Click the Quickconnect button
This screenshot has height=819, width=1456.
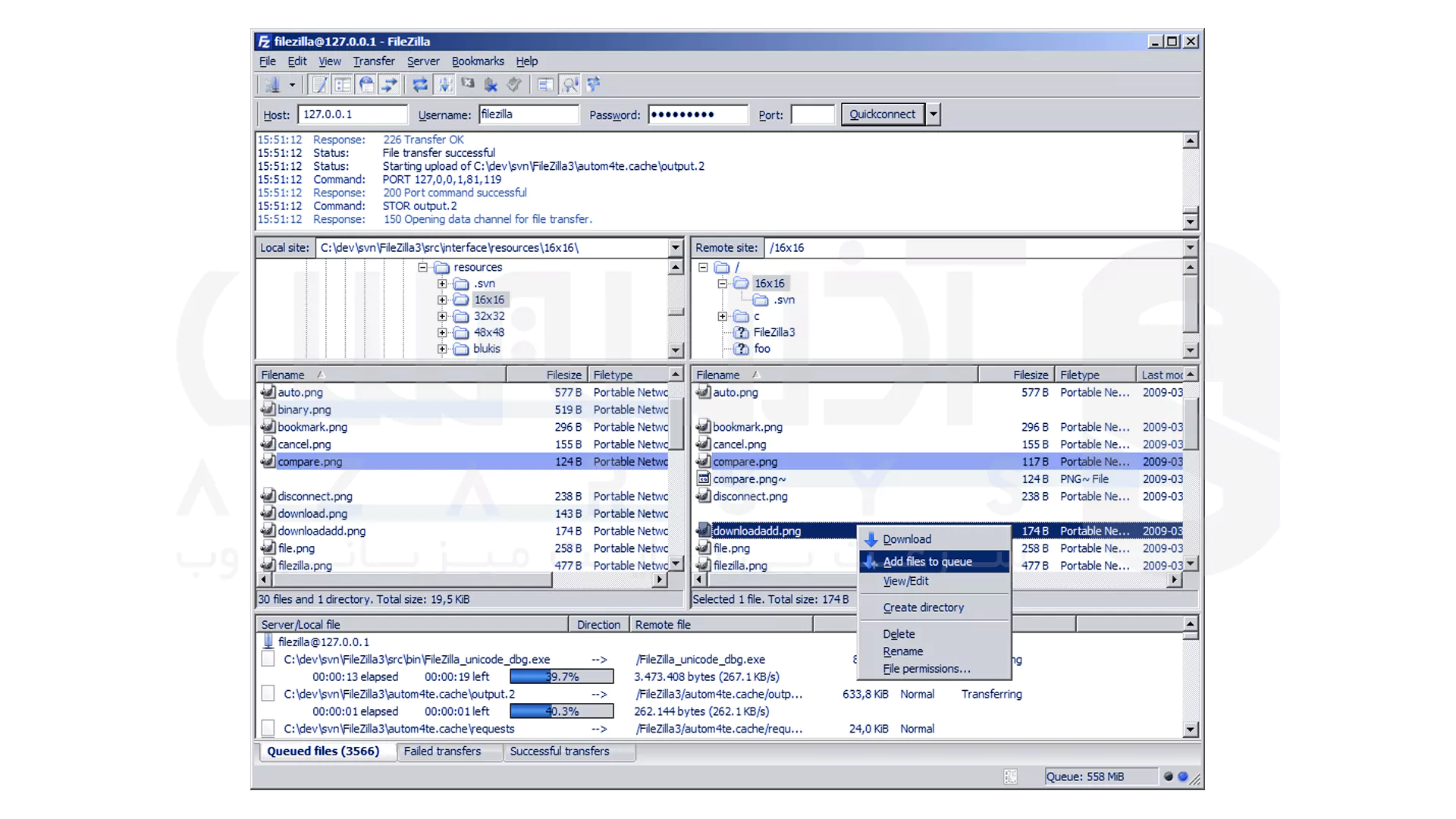(882, 114)
